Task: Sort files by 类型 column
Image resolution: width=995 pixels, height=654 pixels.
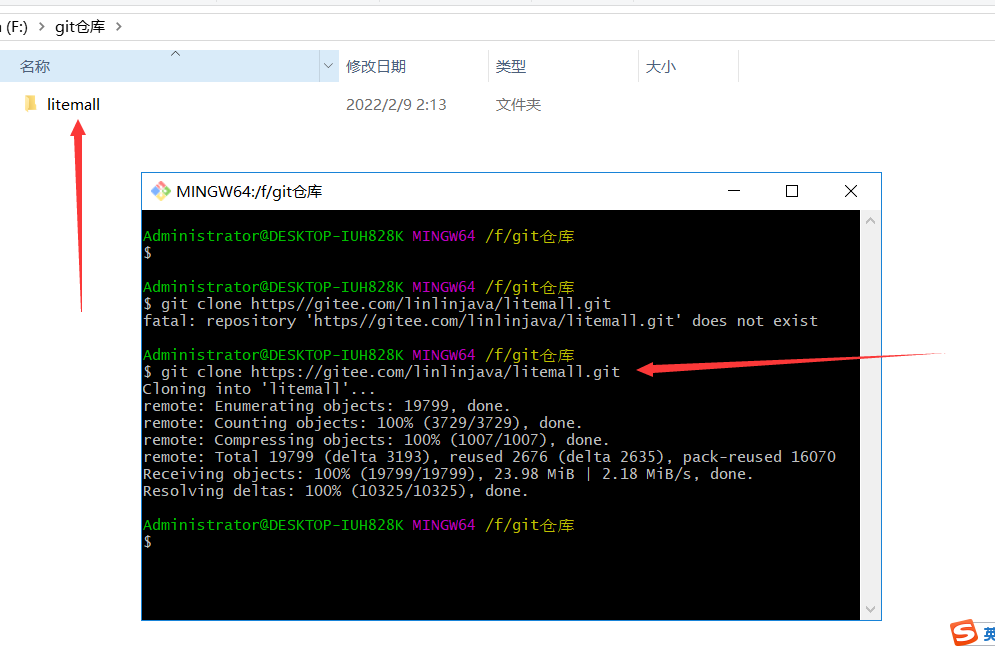Action: (x=563, y=66)
